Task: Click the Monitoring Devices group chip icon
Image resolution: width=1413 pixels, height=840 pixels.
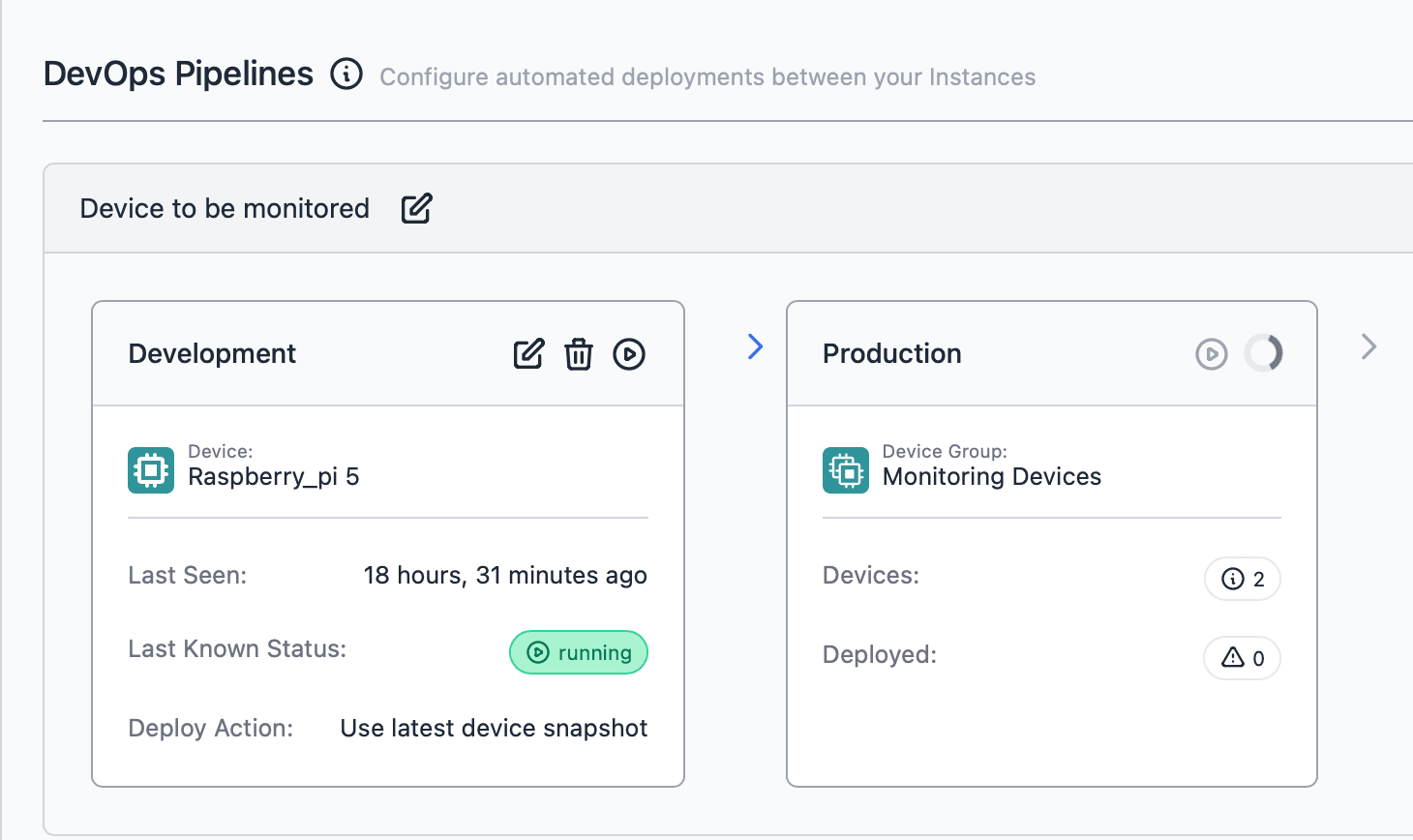Action: 845,469
